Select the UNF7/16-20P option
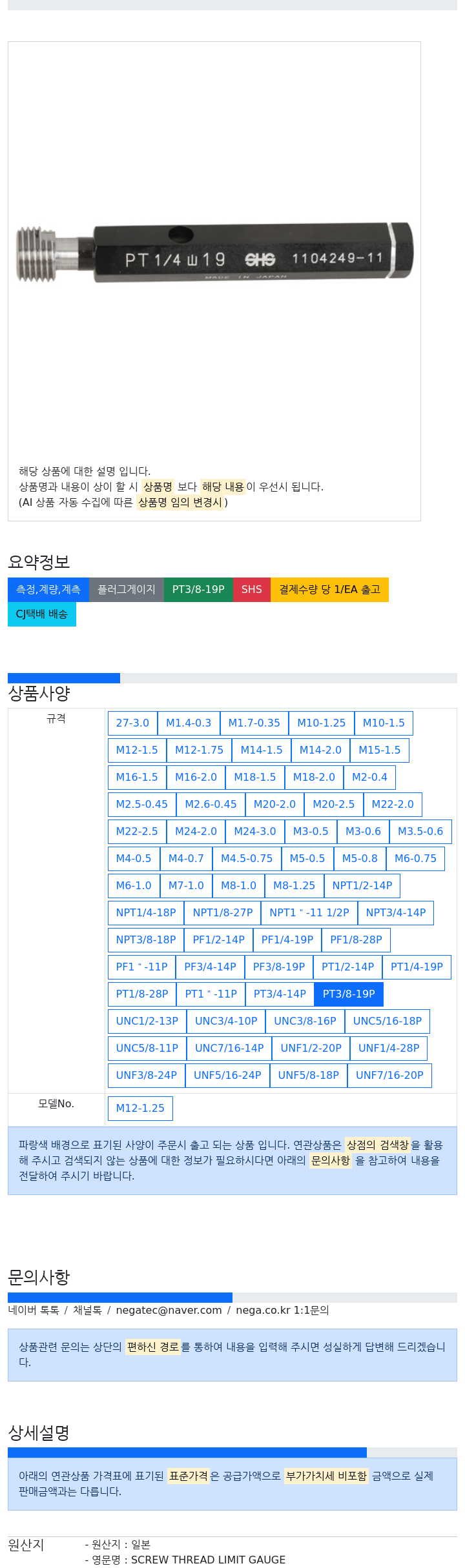Screen dimensions: 465x1568 (389, 1075)
